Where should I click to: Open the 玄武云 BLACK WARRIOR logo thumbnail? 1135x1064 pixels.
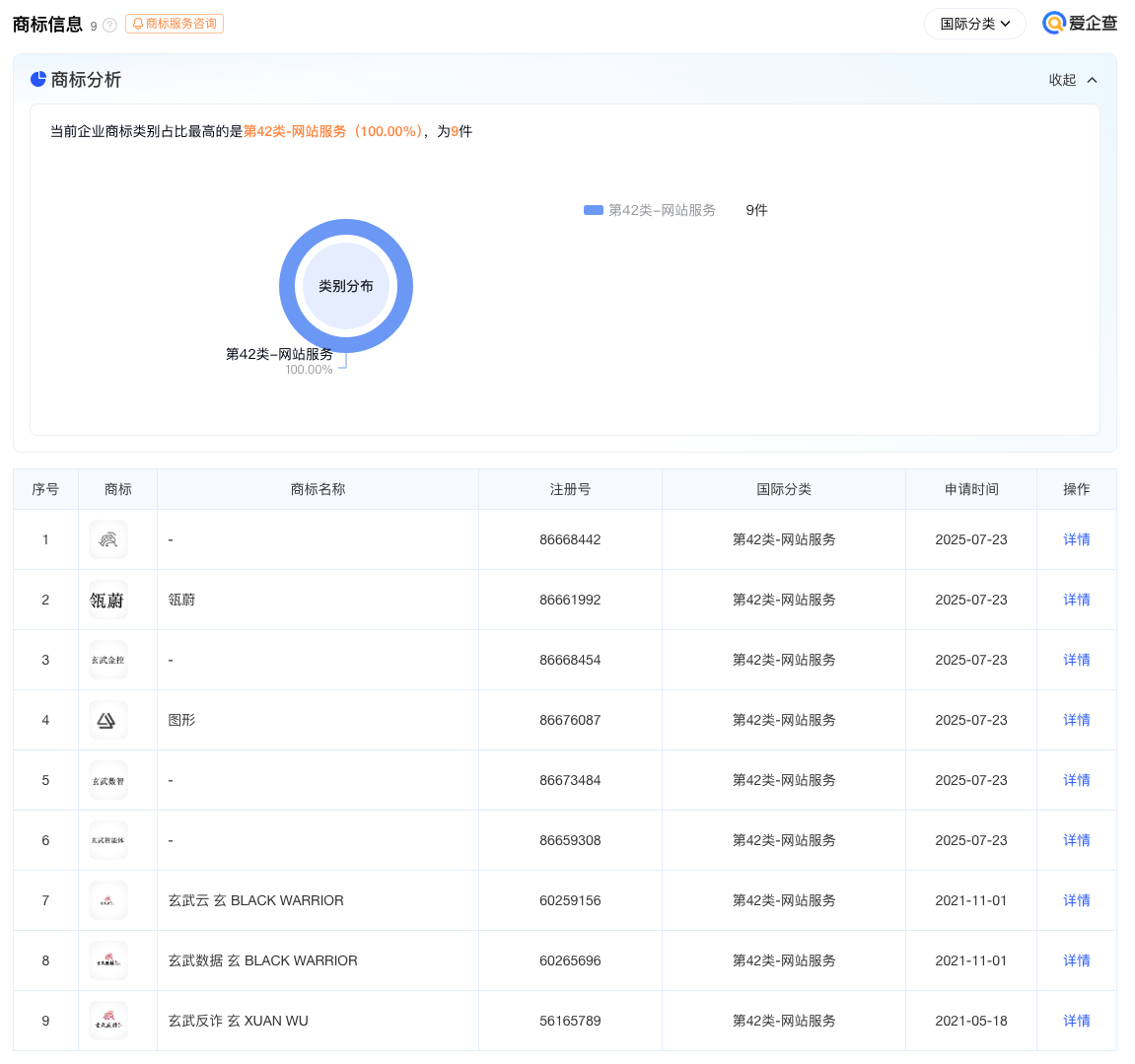click(107, 900)
